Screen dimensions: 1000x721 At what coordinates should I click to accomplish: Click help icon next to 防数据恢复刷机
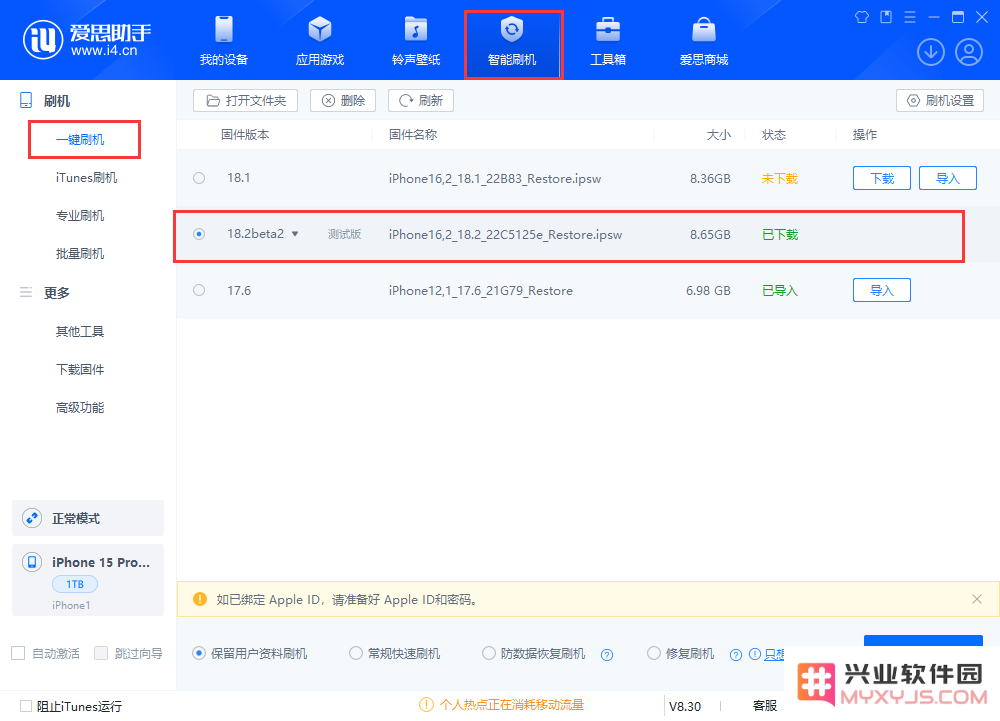point(607,655)
